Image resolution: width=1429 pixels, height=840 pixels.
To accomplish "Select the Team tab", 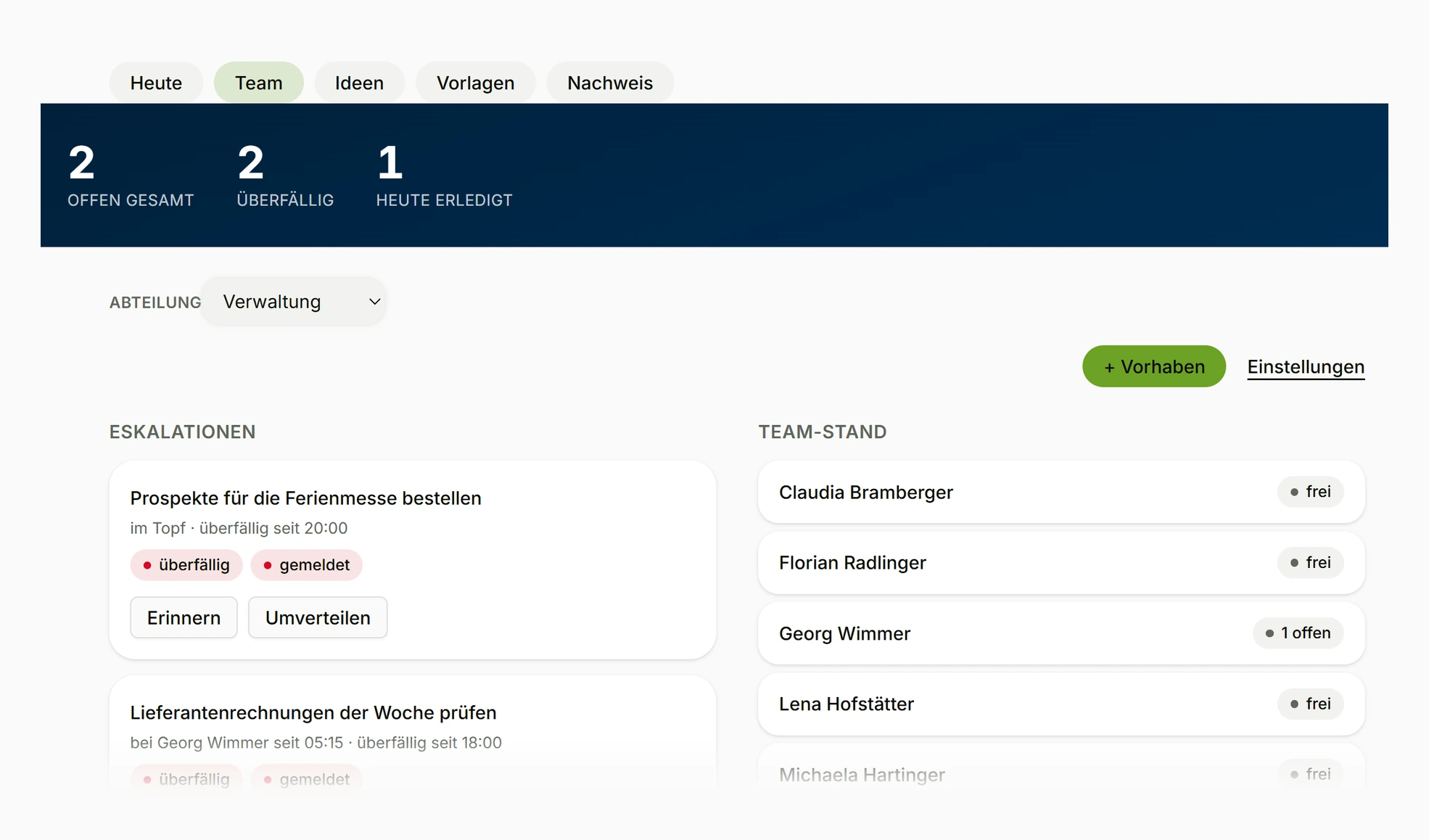I will tap(258, 83).
